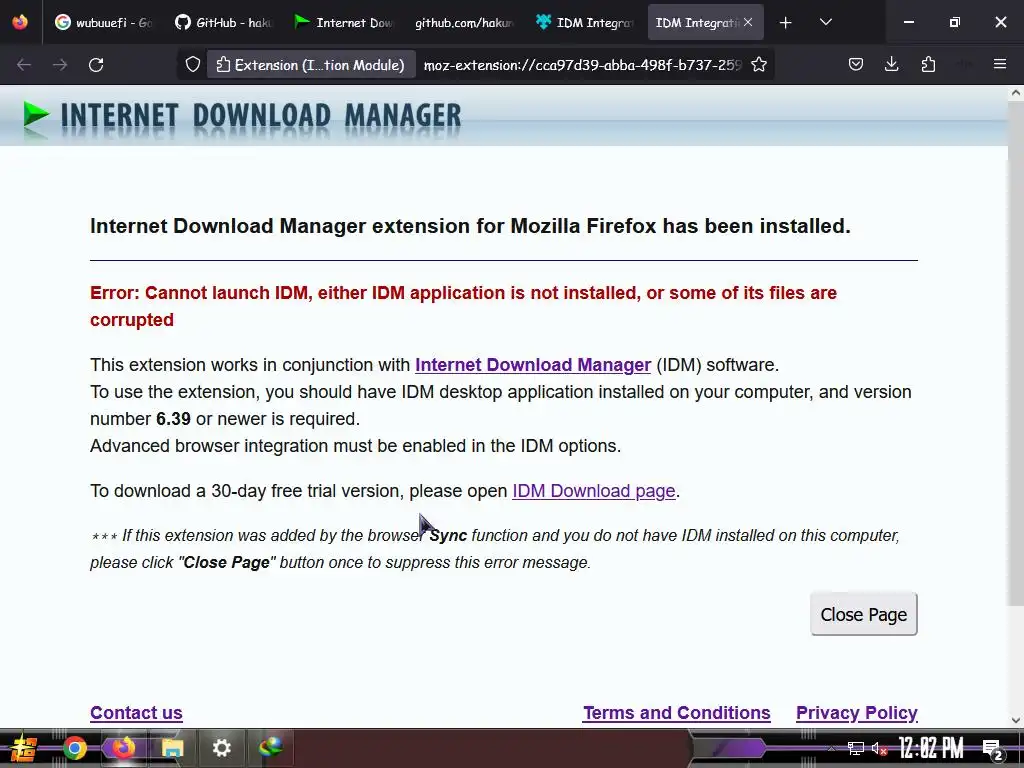Open the Start menu
This screenshot has width=1024, height=768.
point(24,748)
